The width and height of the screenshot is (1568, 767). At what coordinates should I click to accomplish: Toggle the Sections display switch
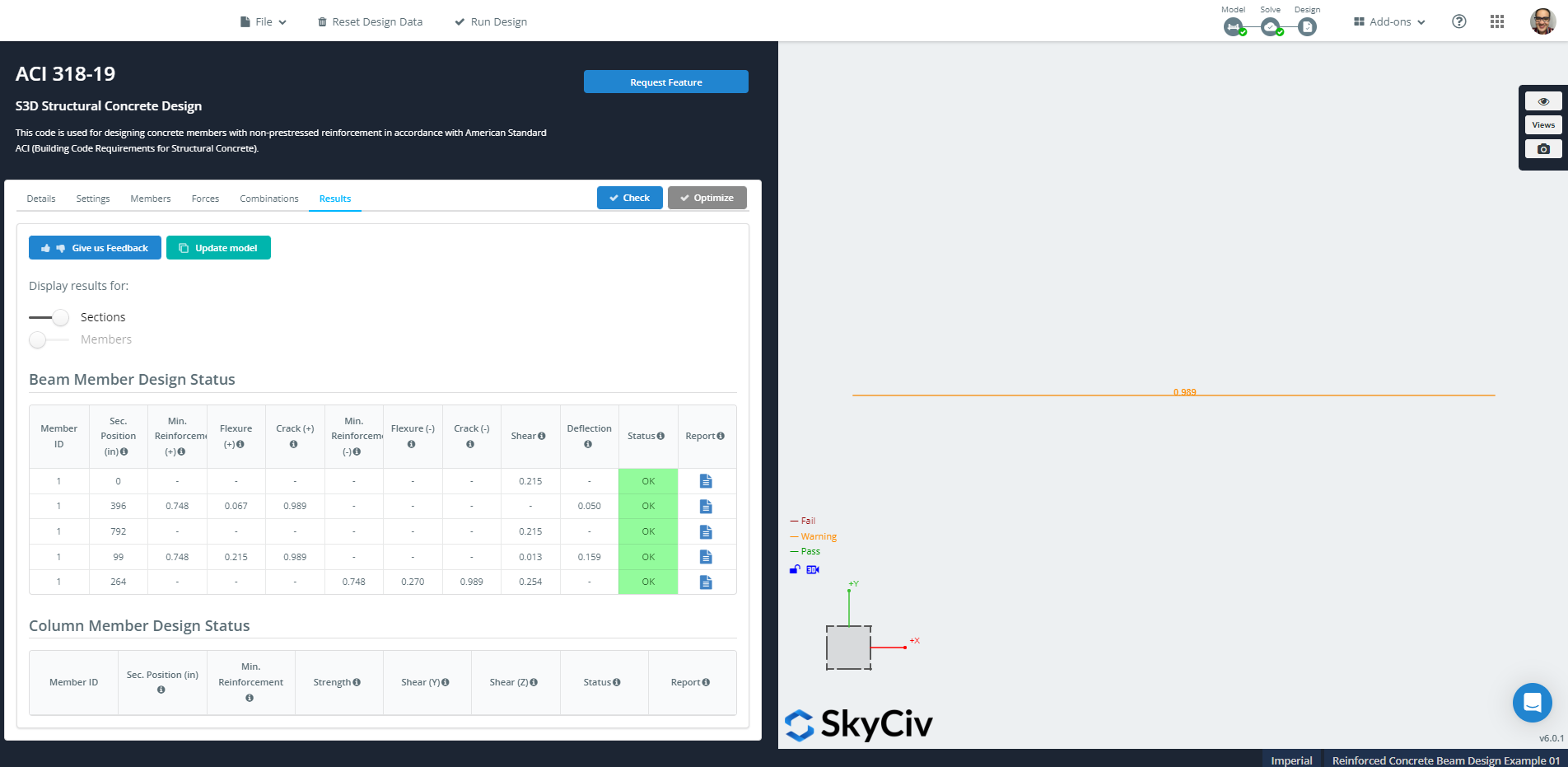49,317
